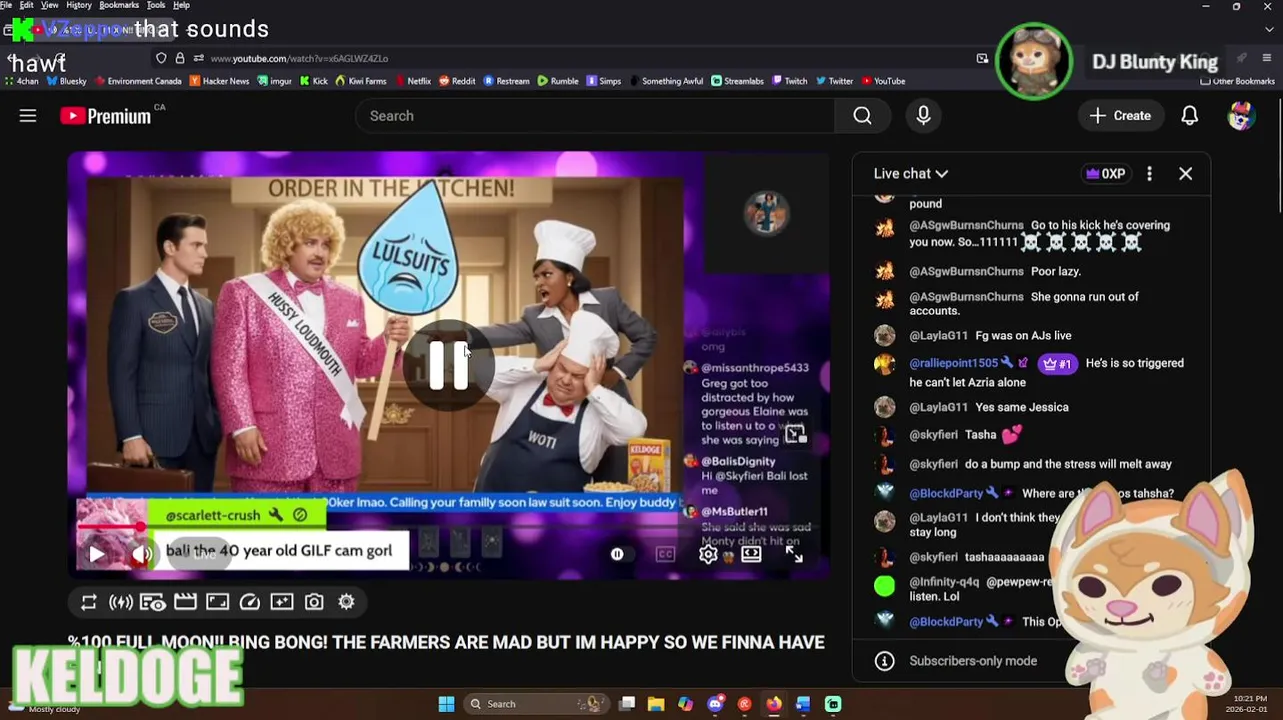
Task: Open YouTube notifications bell
Action: point(1189,116)
